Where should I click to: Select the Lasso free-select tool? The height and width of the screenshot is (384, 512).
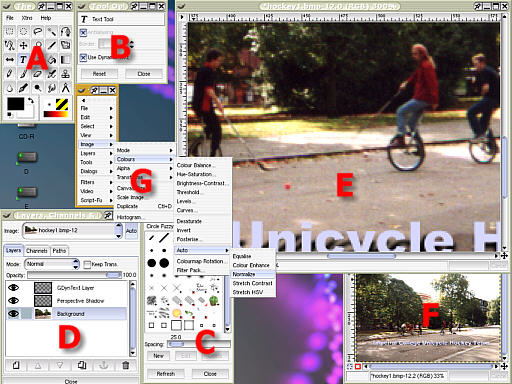38,32
